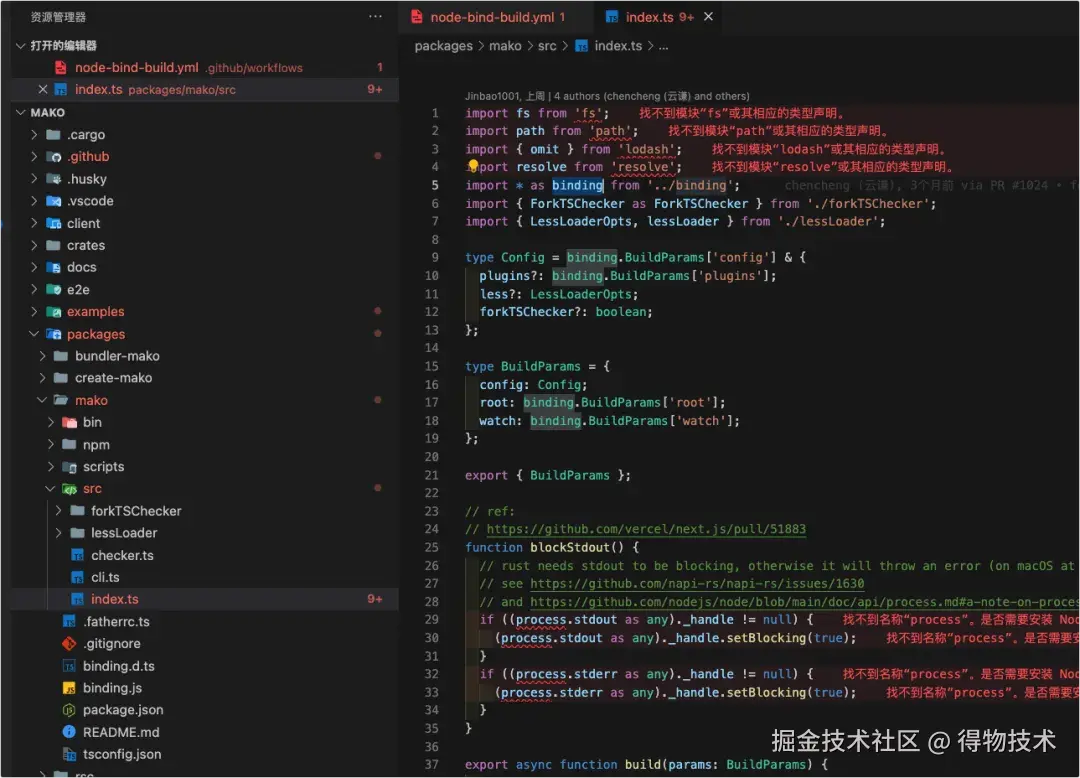Expand the bundler-mako folder chevron
The height and width of the screenshot is (778, 1080).
pyautogui.click(x=42, y=356)
